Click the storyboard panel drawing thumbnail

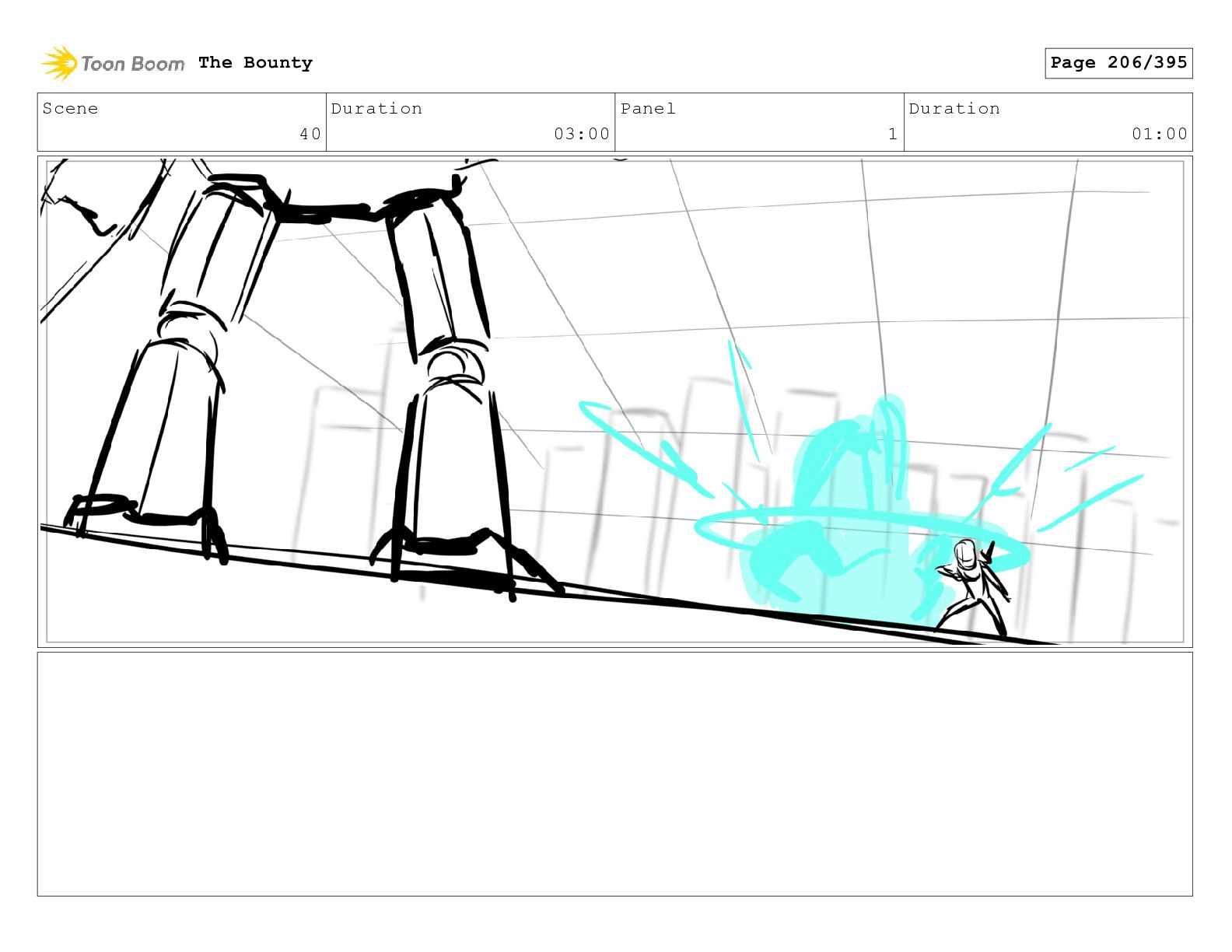click(614, 401)
